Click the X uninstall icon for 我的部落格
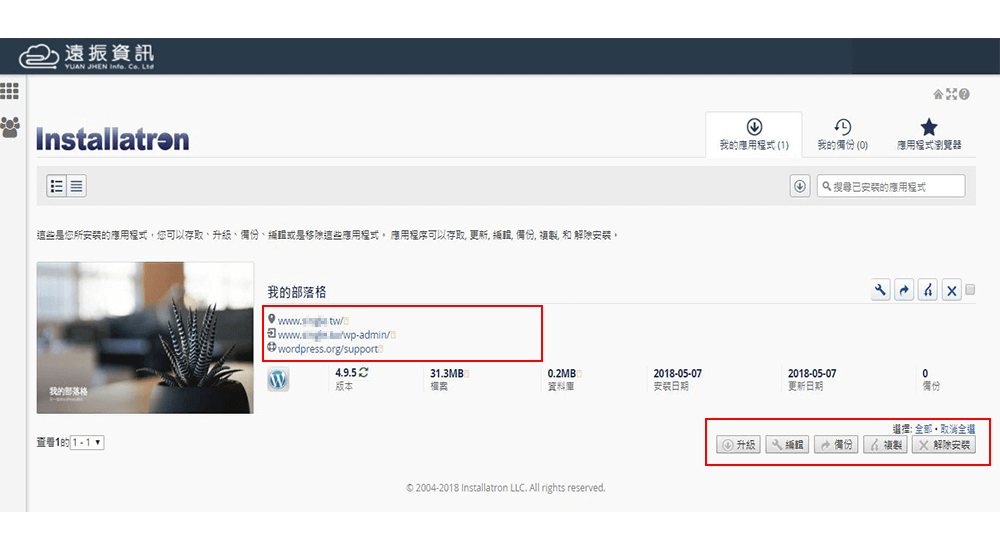This screenshot has height=550, width=1000. [x=952, y=290]
